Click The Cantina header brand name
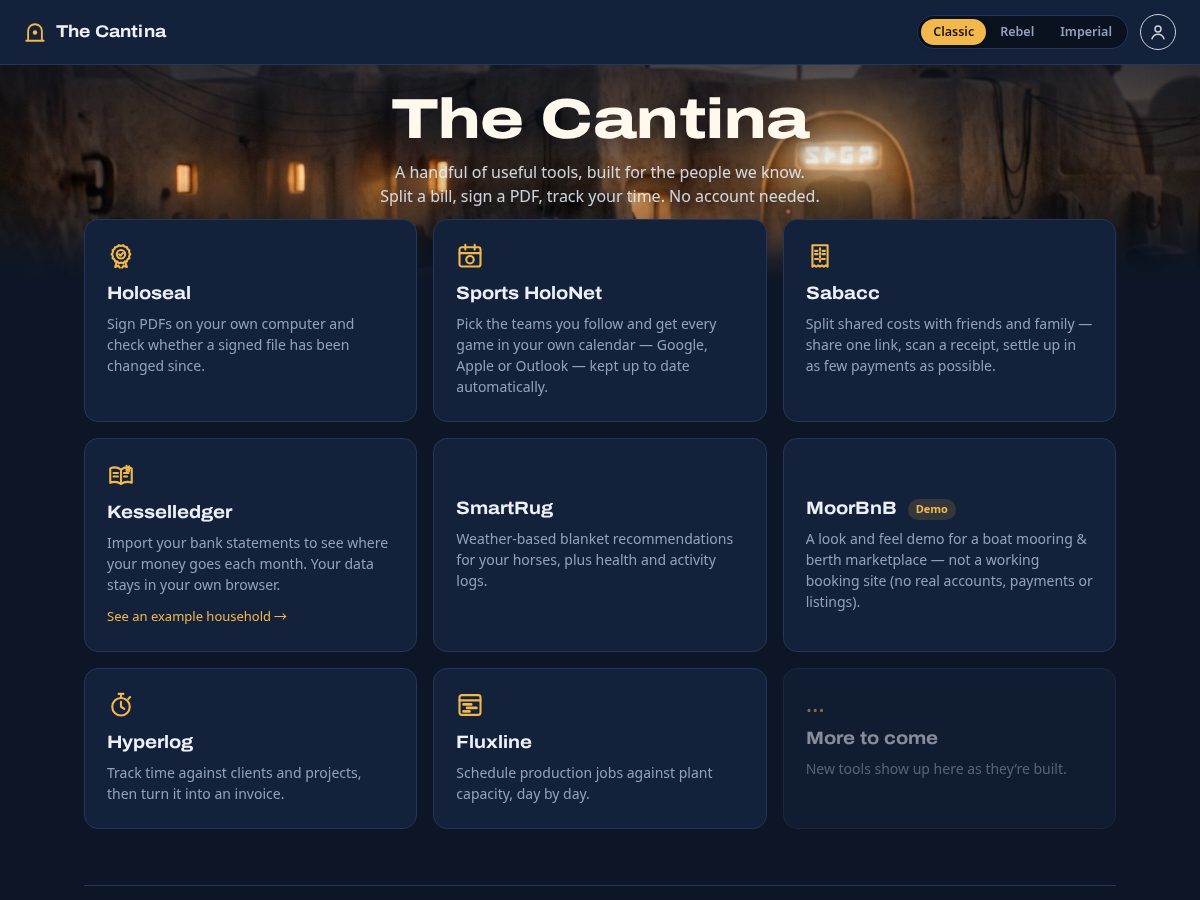Viewport: 1200px width, 900px height. click(x=111, y=31)
